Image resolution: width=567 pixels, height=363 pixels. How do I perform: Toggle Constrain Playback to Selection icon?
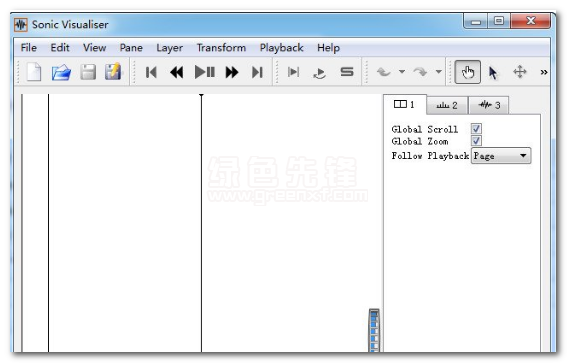(x=293, y=72)
